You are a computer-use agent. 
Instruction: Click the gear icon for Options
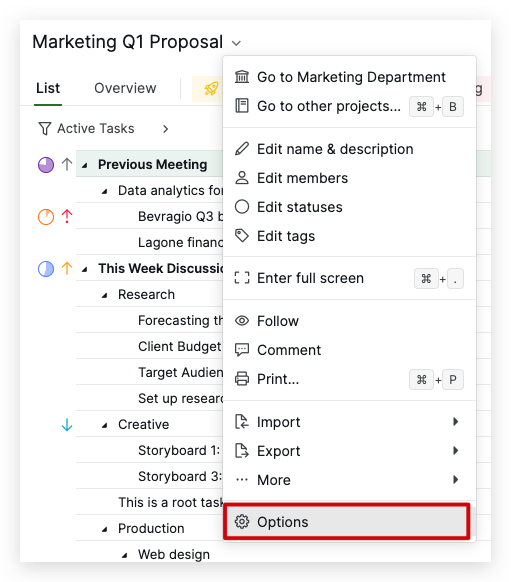242,521
